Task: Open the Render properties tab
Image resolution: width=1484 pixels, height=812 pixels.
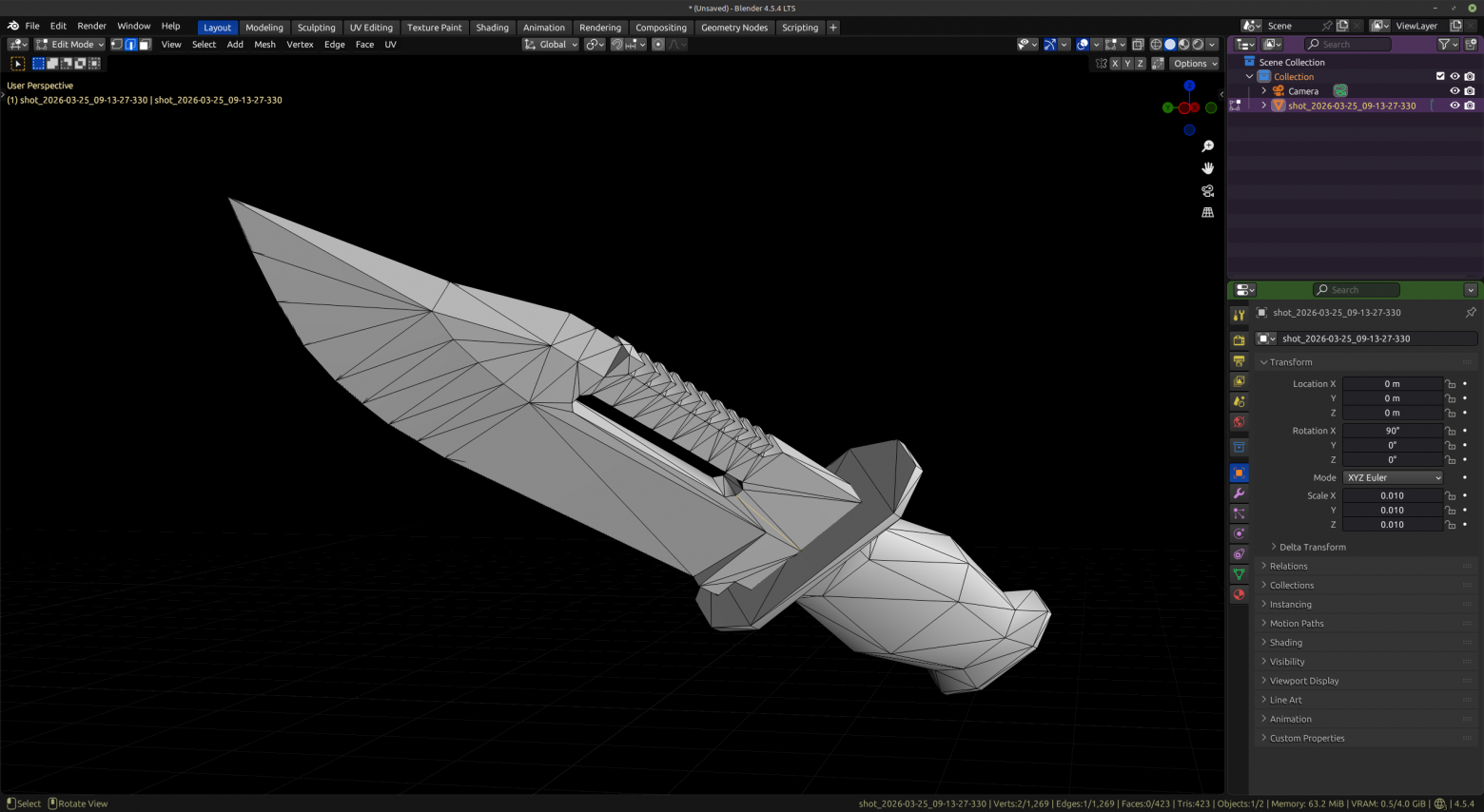Action: click(x=1239, y=340)
